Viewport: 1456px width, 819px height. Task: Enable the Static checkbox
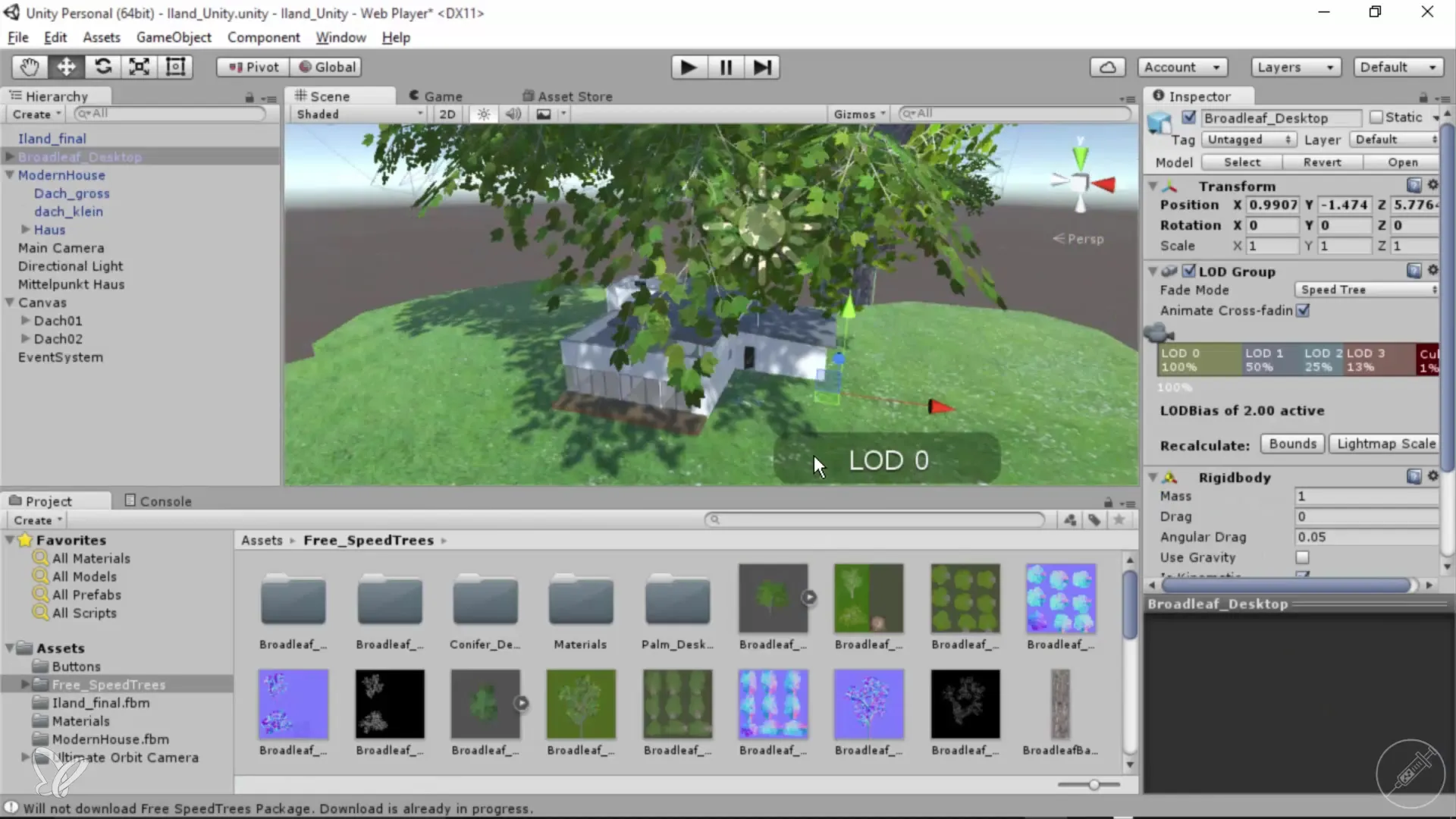[1376, 118]
